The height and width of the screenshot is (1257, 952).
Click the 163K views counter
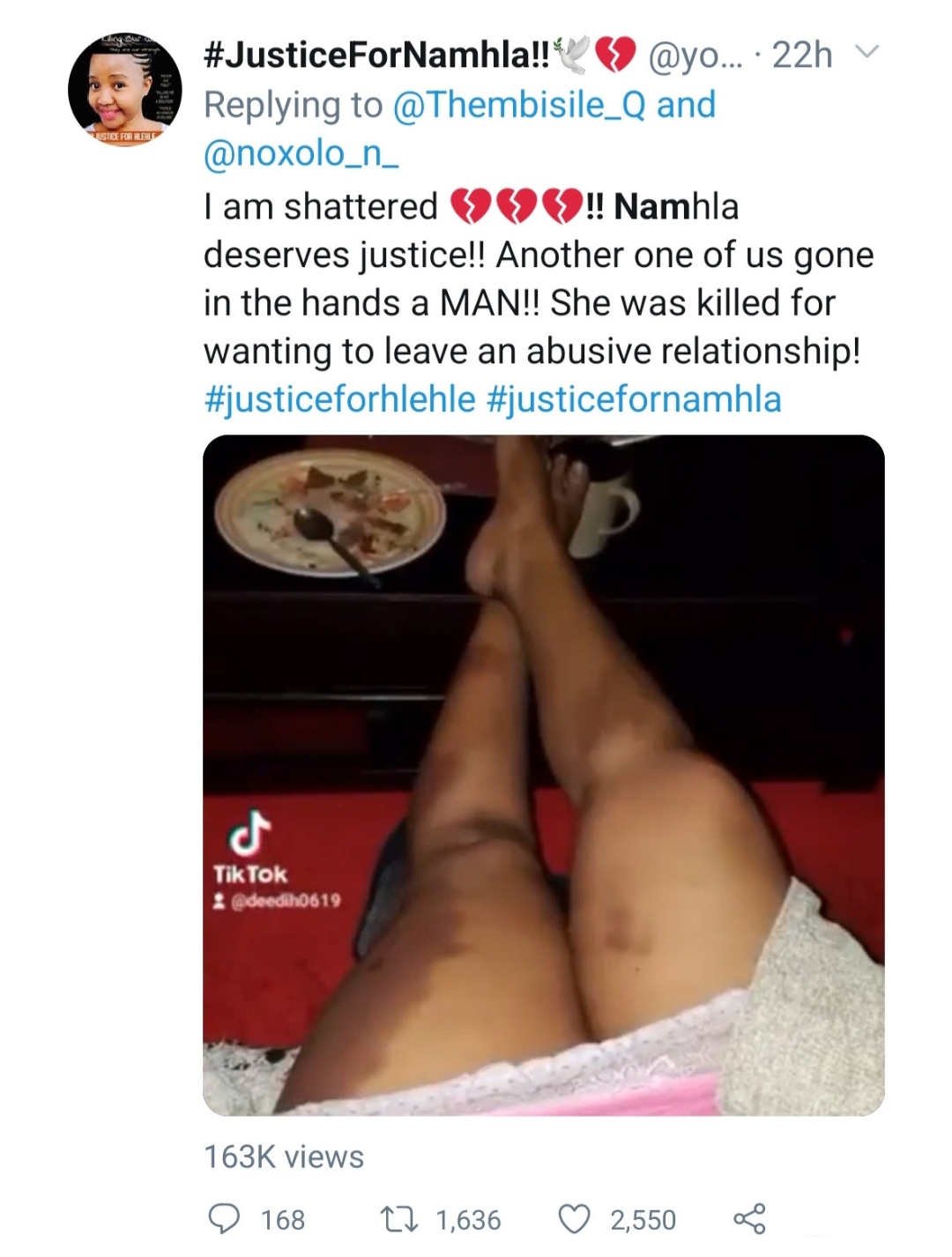284,1157
